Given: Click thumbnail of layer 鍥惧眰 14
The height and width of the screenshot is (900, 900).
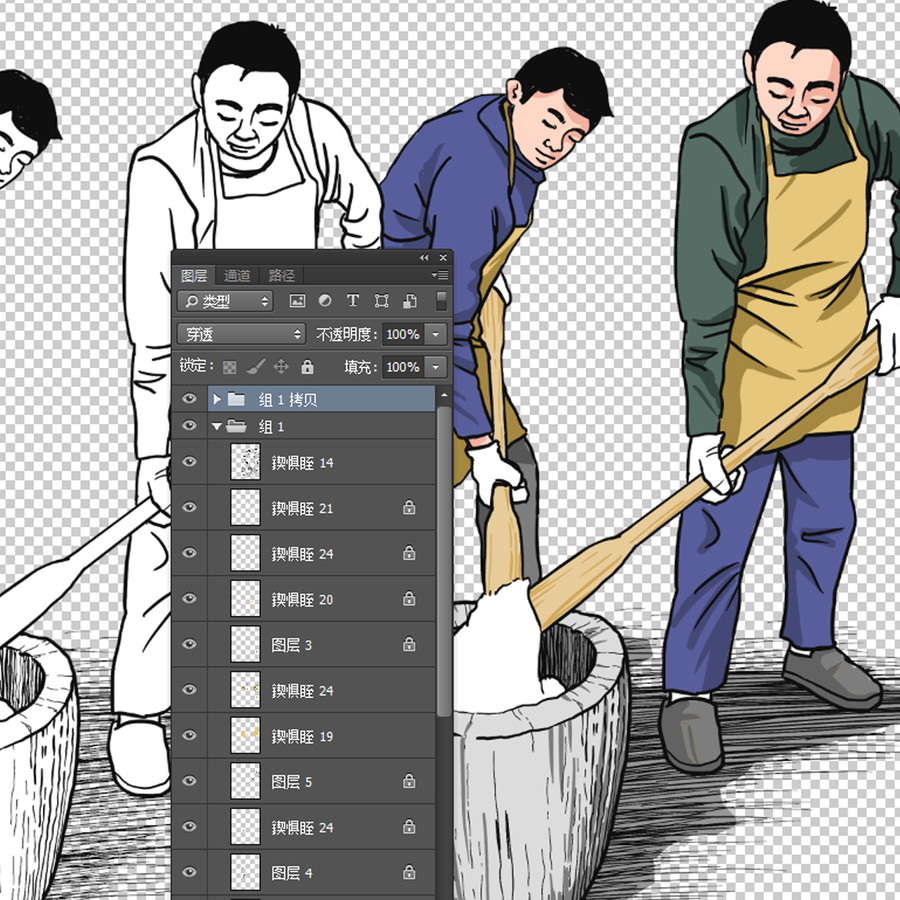Looking at the screenshot, I should (x=245, y=461).
